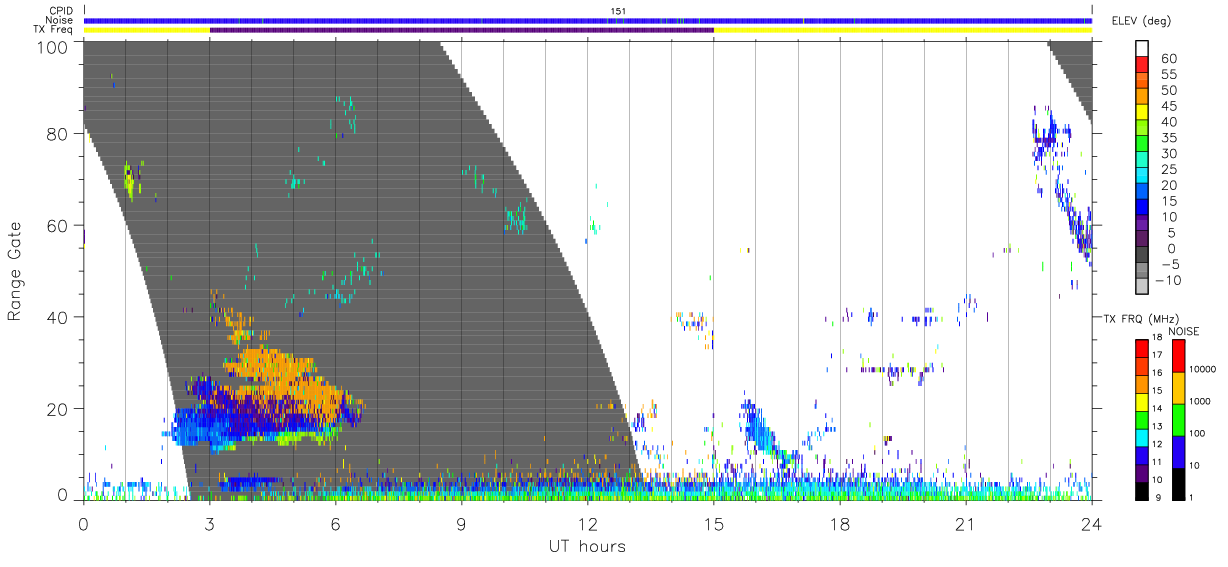Pick the green 30–35 ELEV colorbar segment
This screenshot has width=1228, height=567.
[1142, 145]
